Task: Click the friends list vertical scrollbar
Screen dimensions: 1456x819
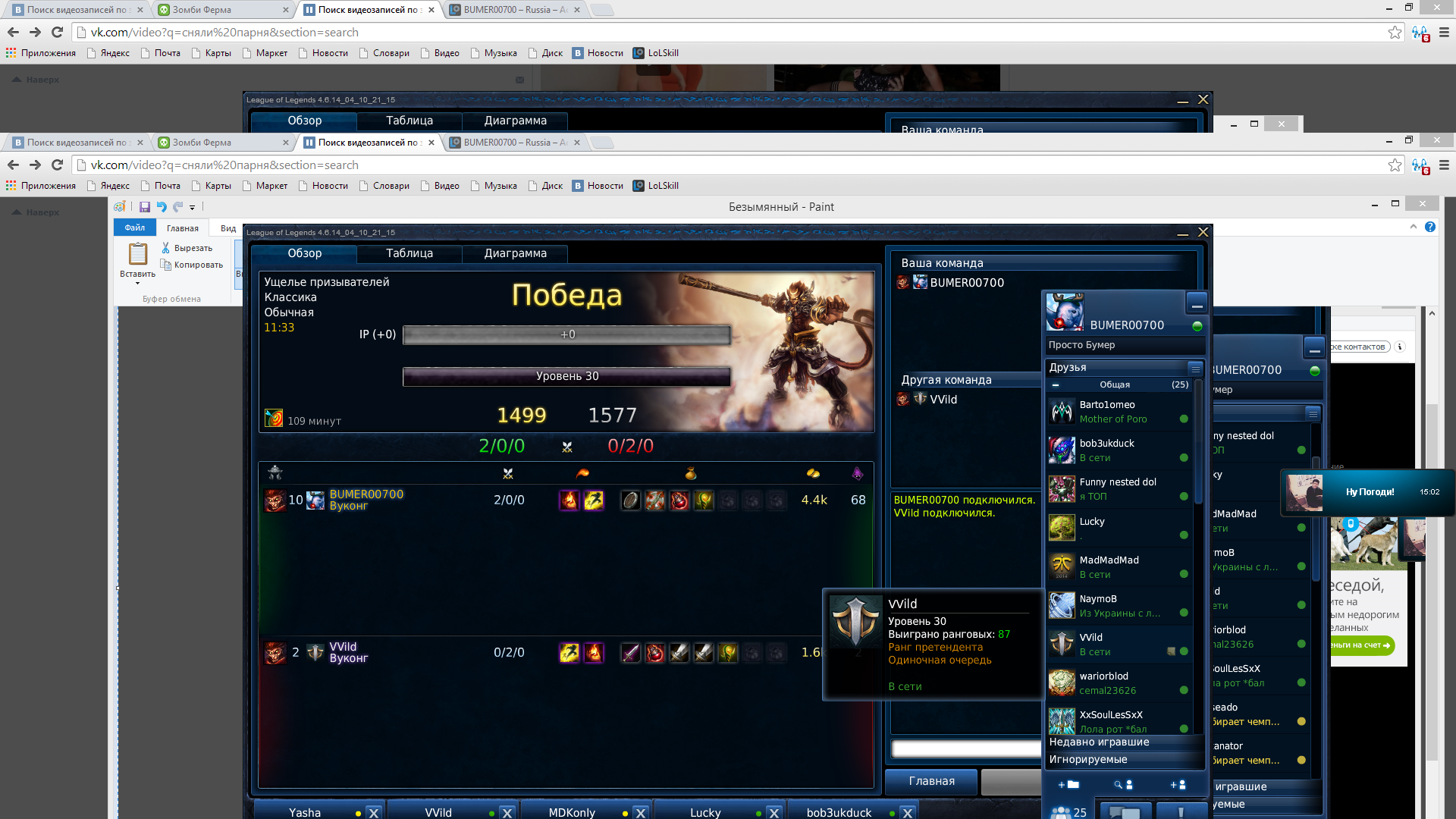Action: tap(1198, 444)
